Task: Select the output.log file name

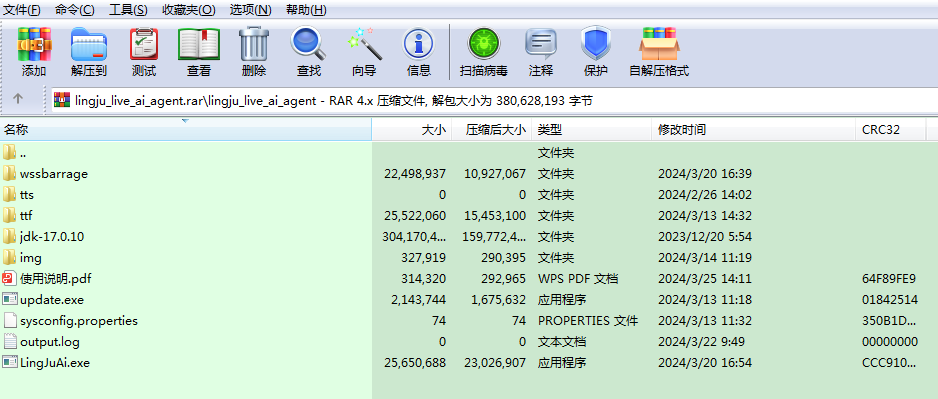Action: pos(50,342)
